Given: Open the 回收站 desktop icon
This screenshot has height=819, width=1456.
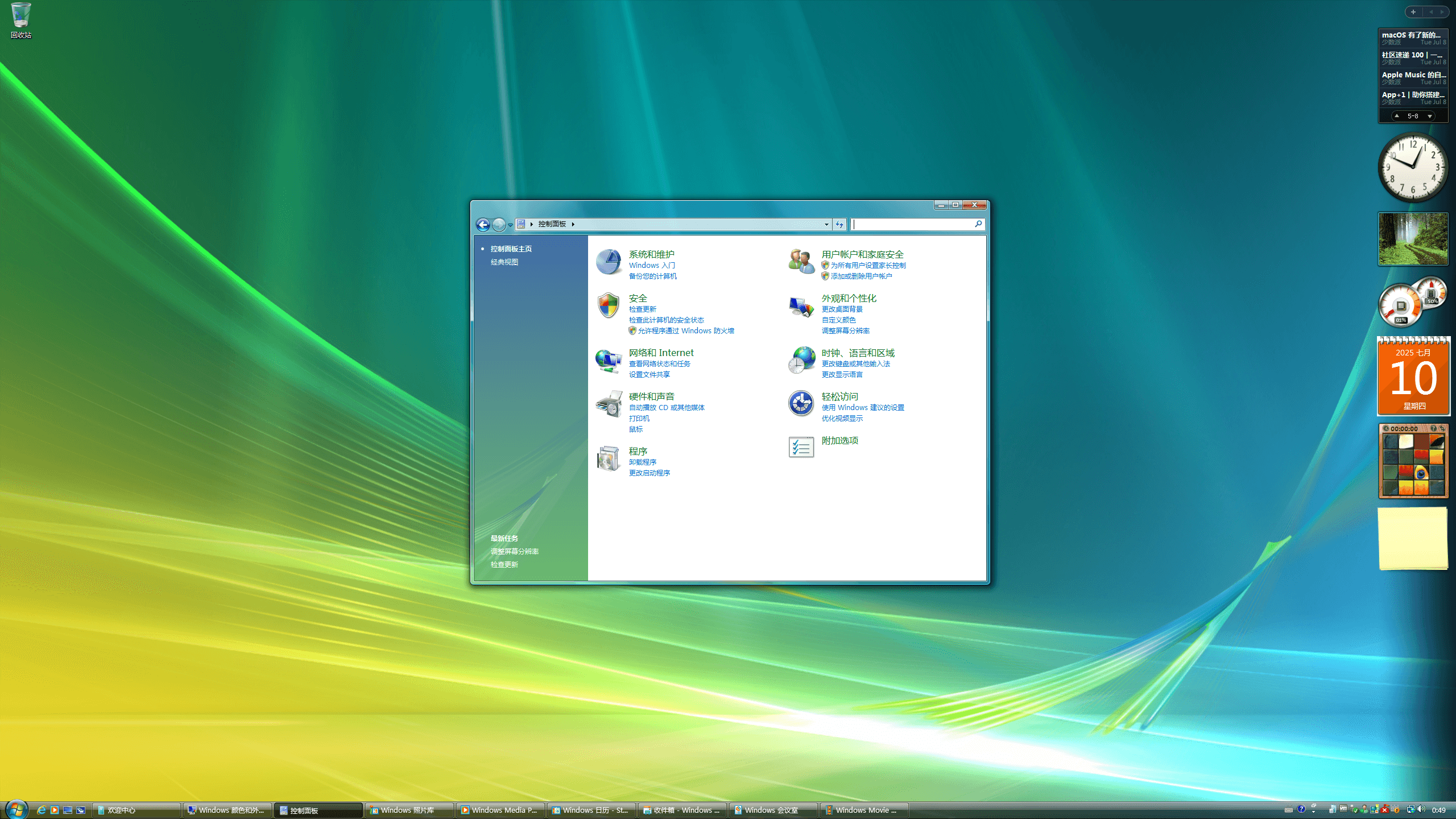Looking at the screenshot, I should click(x=21, y=21).
